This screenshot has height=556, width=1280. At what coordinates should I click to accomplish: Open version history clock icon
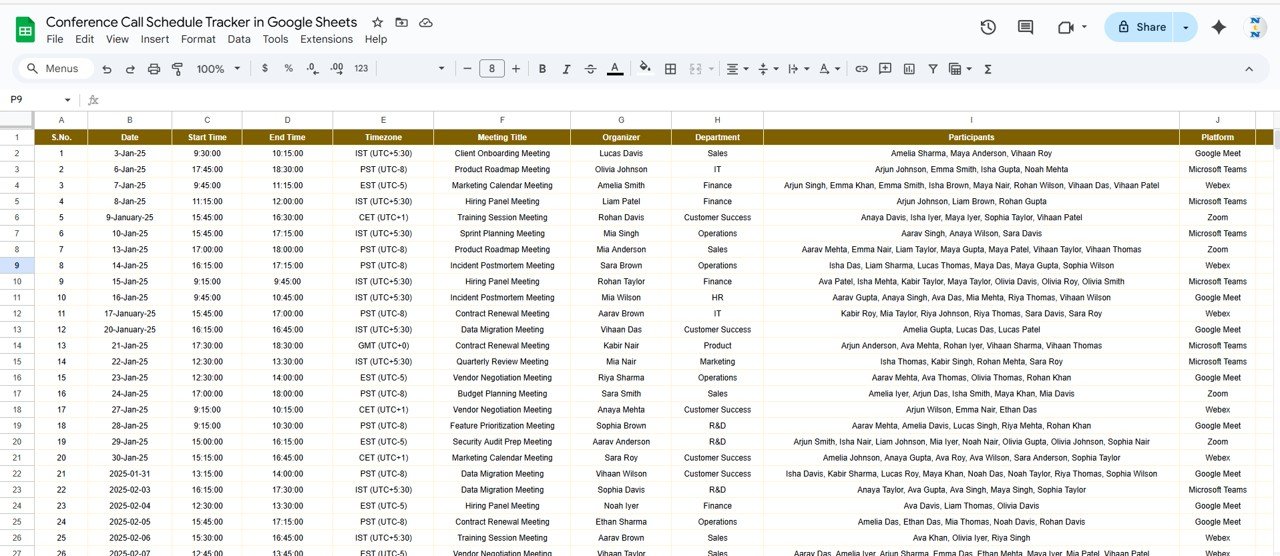point(988,27)
